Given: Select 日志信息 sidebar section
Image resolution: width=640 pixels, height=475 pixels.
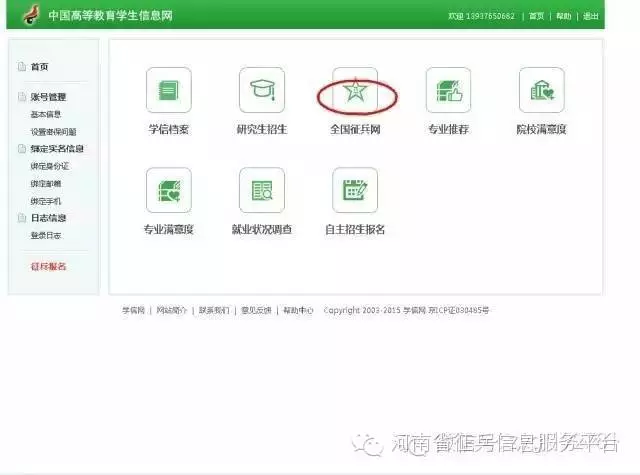Looking at the screenshot, I should [x=48, y=218].
